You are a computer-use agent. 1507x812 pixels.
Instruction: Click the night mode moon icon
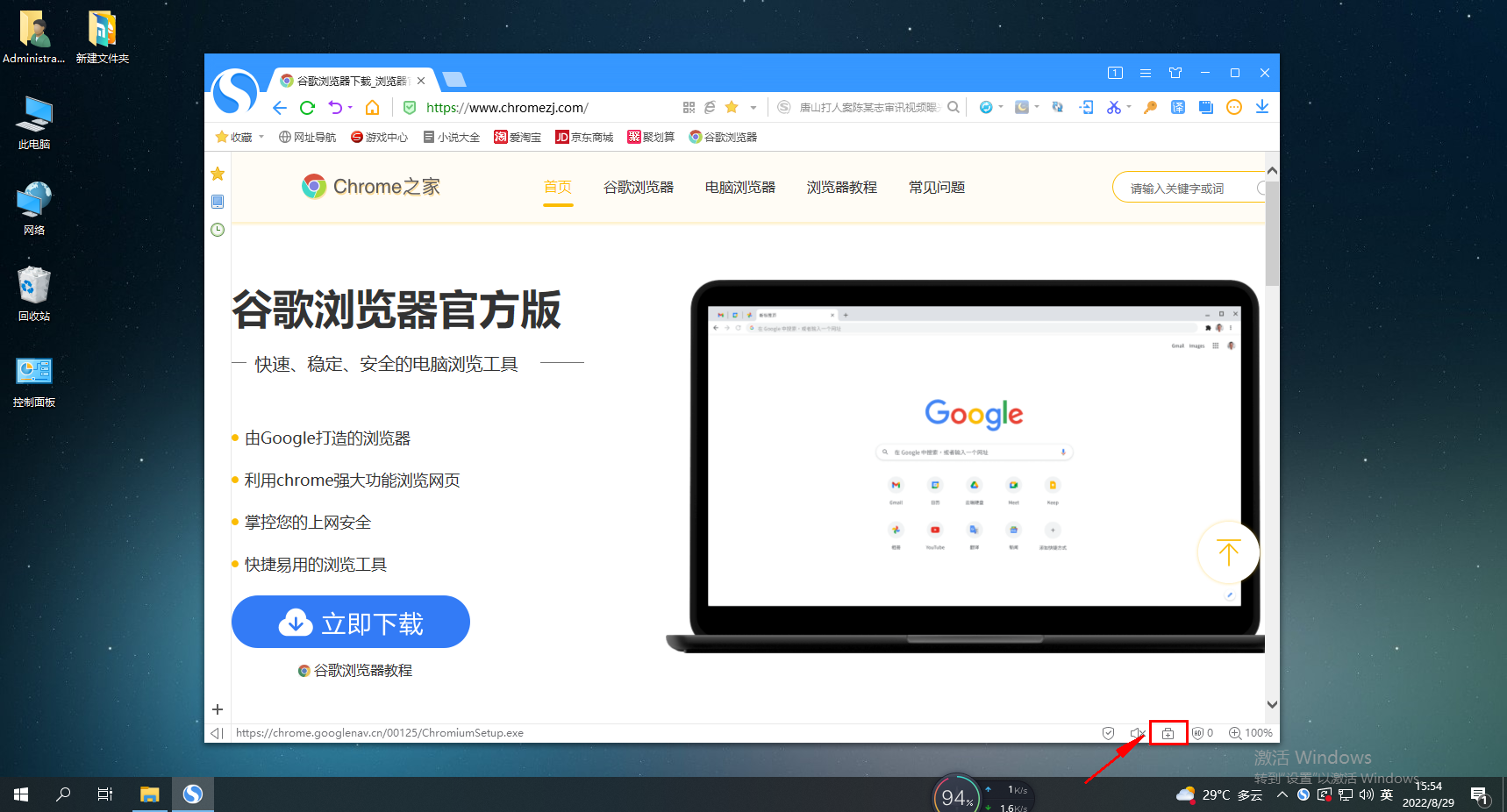[x=1022, y=107]
